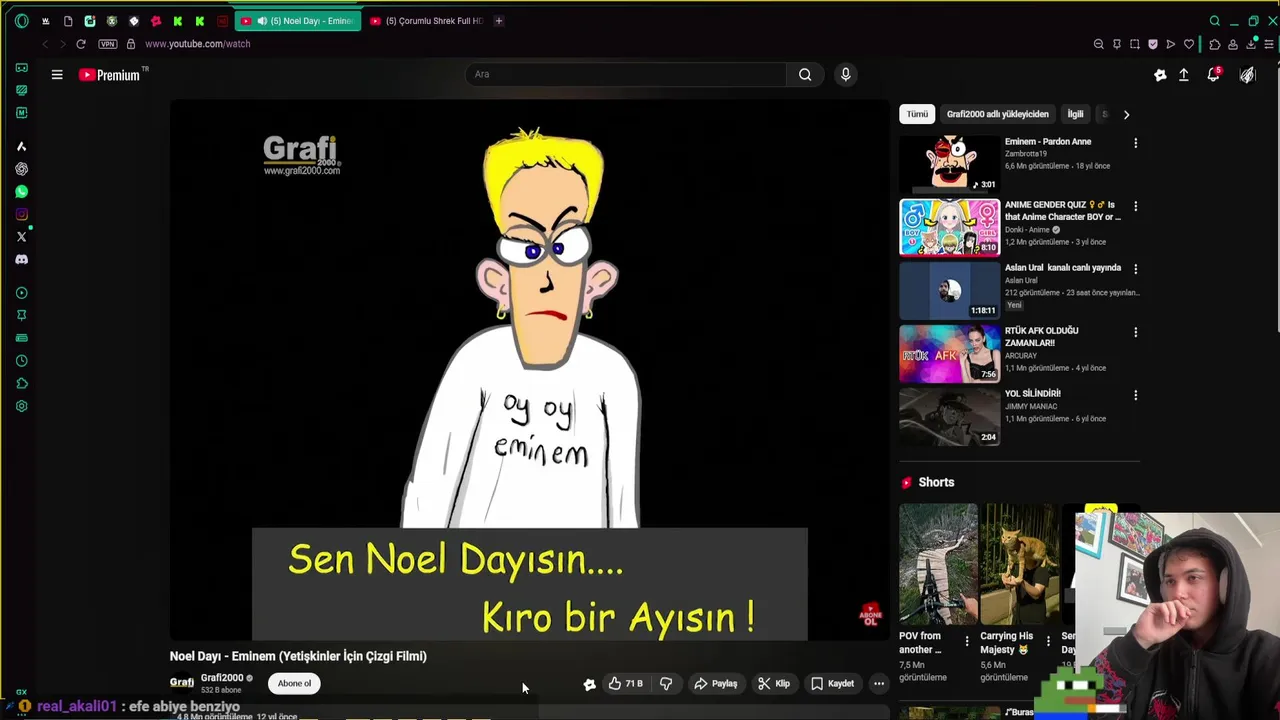The width and height of the screenshot is (1280, 720).
Task: Open sidebar Extensions cube icon
Action: 22,384
